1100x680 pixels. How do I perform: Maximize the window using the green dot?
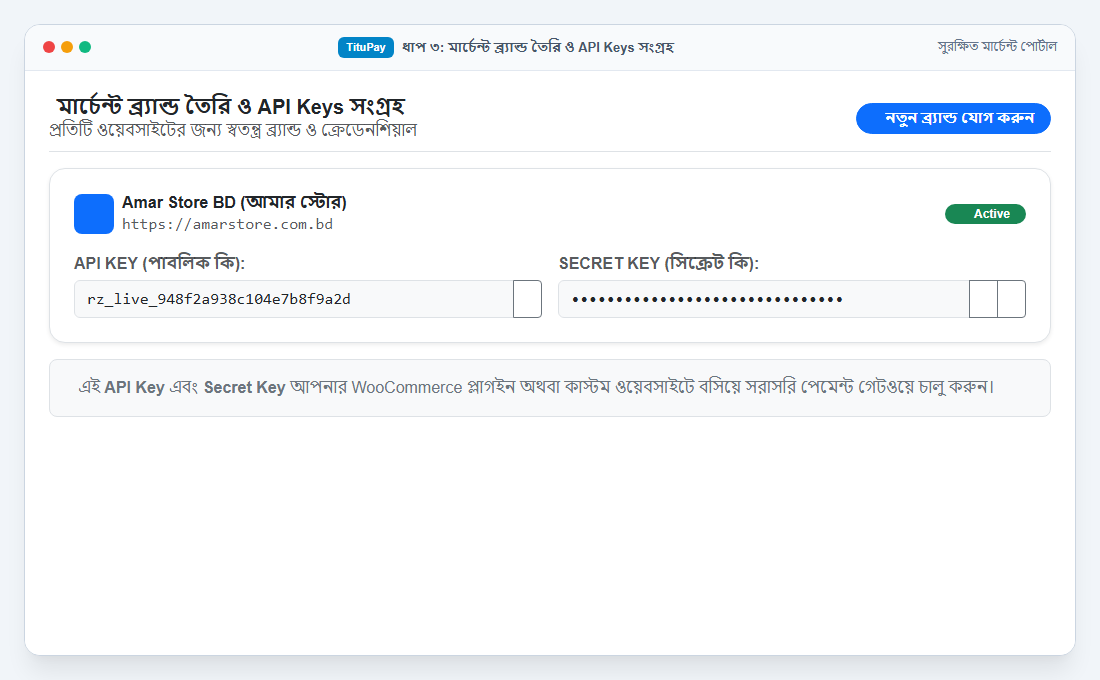[x=85, y=47]
